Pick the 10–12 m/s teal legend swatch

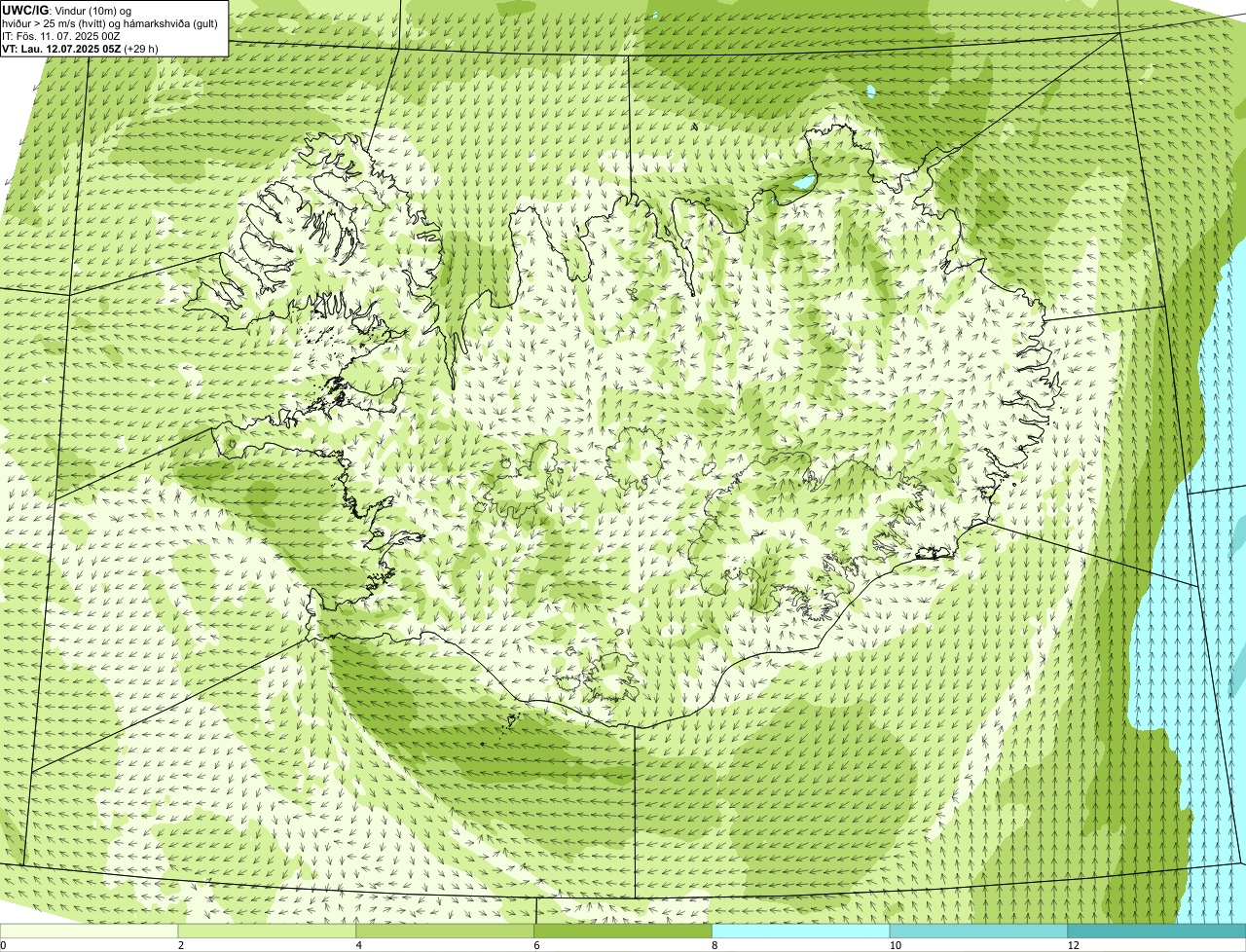coord(979,932)
